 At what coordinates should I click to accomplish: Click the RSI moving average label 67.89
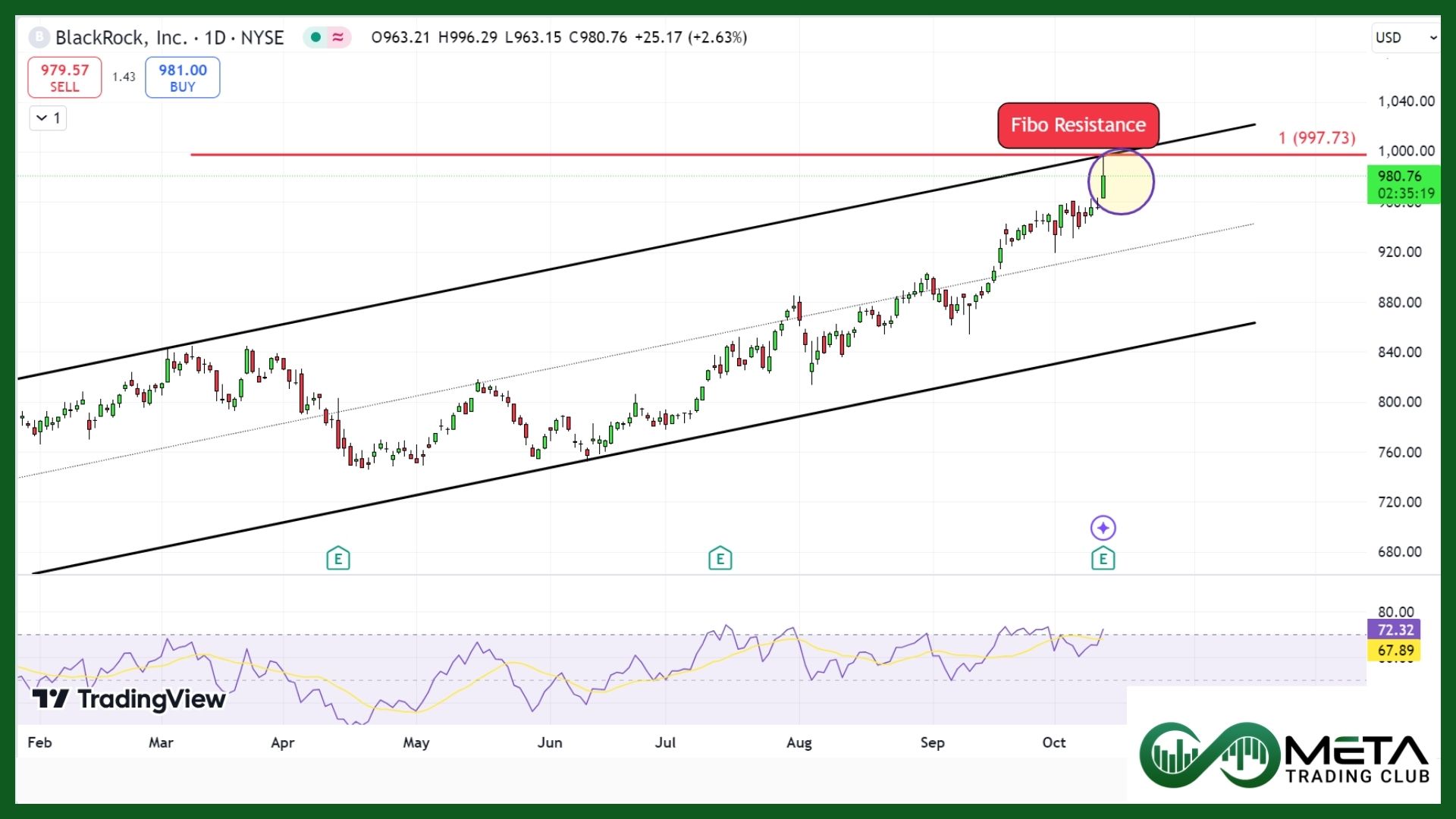coord(1395,651)
